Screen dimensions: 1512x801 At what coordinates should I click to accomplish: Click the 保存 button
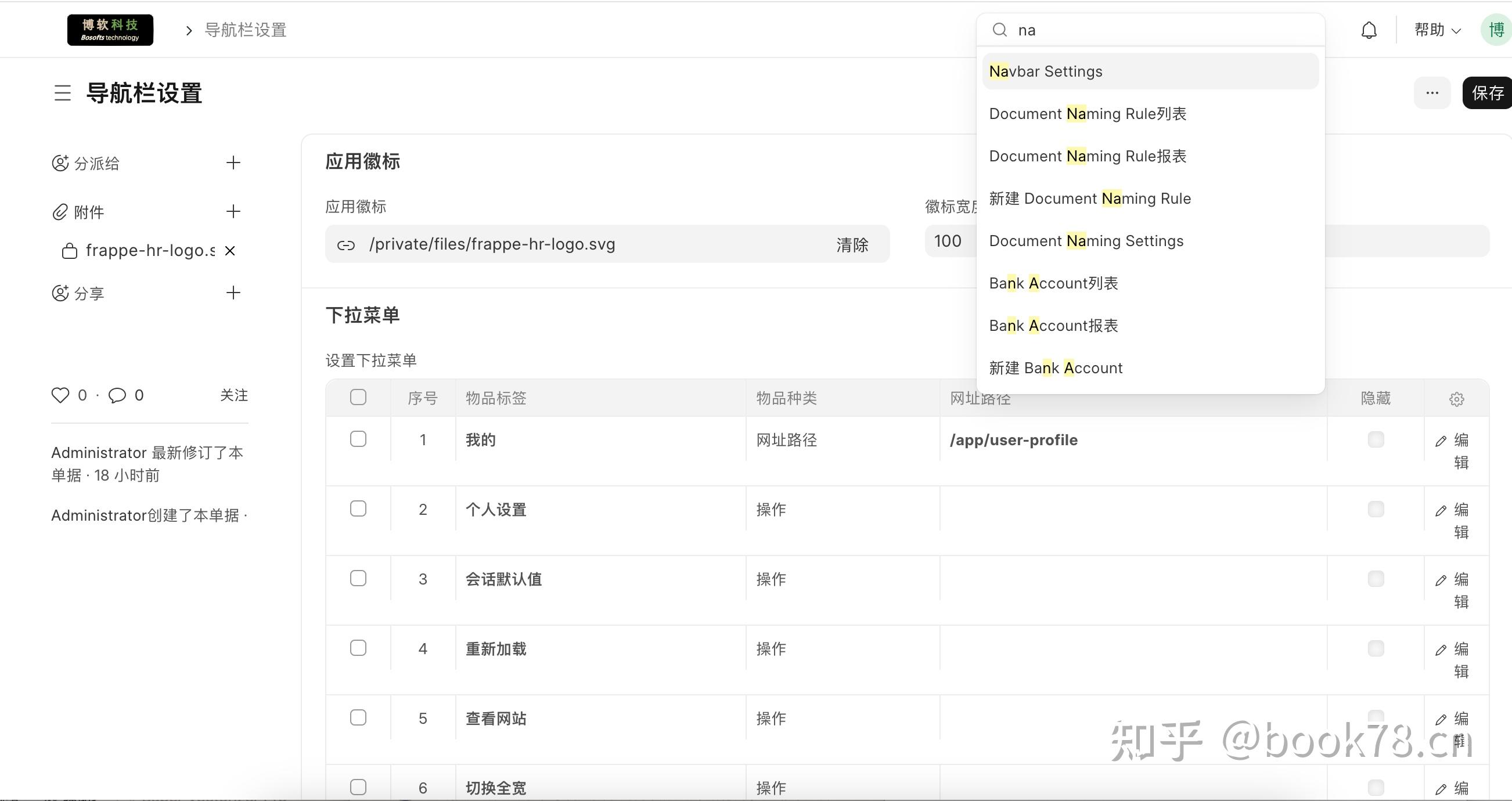pyautogui.click(x=1487, y=93)
